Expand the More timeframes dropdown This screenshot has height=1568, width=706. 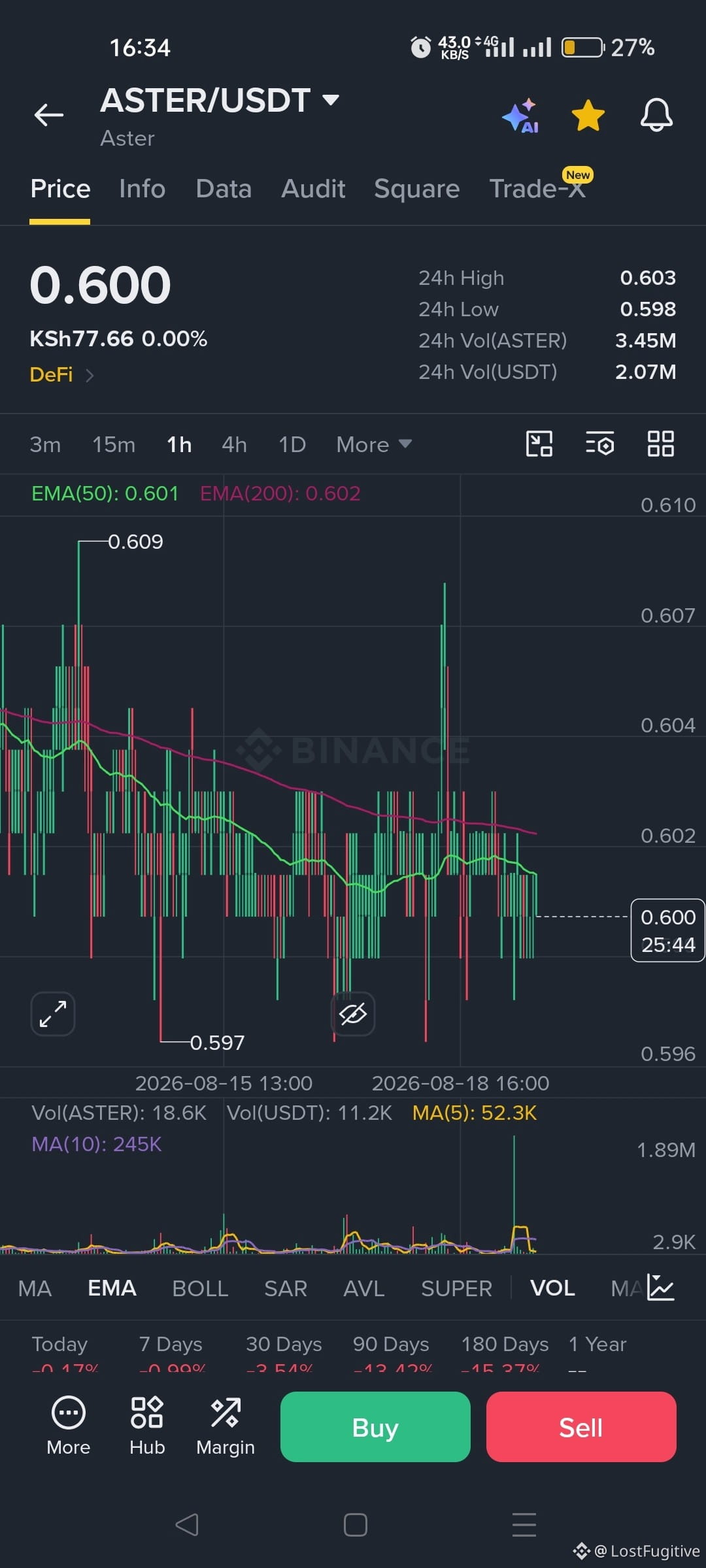(x=374, y=444)
